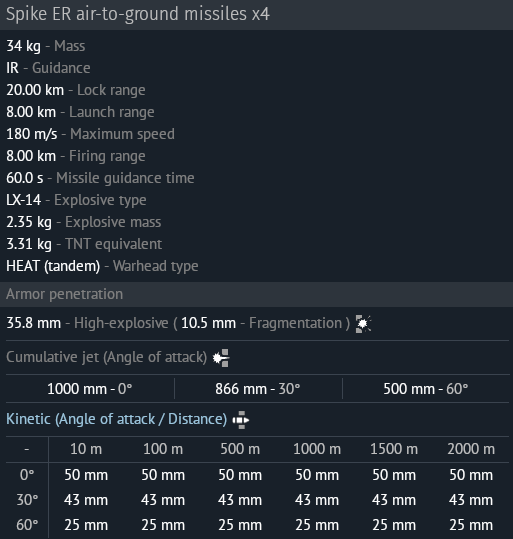
Task: Click the Cumulative jet (Angle of attack) label
Action: [107, 357]
